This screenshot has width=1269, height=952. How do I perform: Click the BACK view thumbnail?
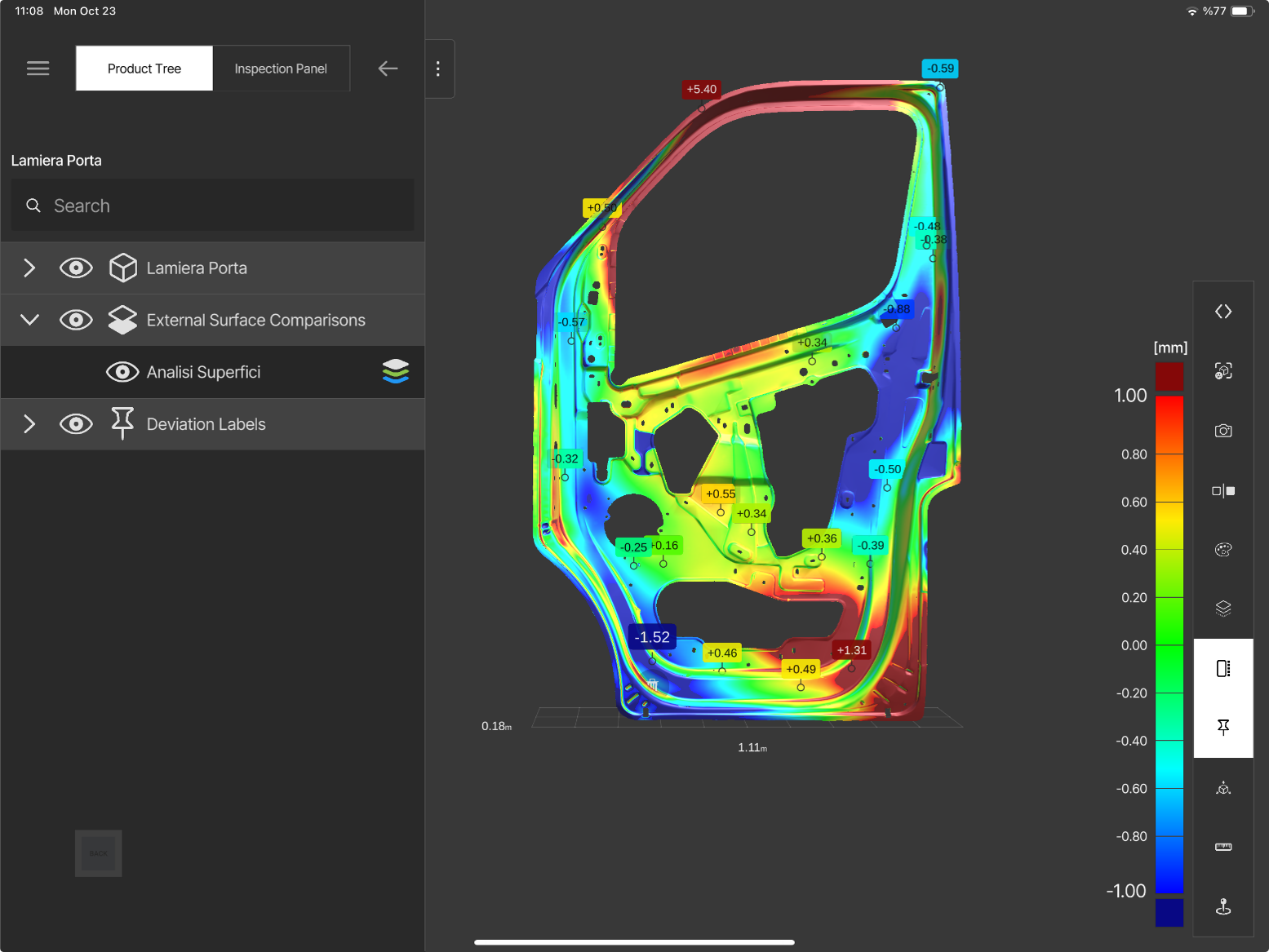[x=99, y=853]
